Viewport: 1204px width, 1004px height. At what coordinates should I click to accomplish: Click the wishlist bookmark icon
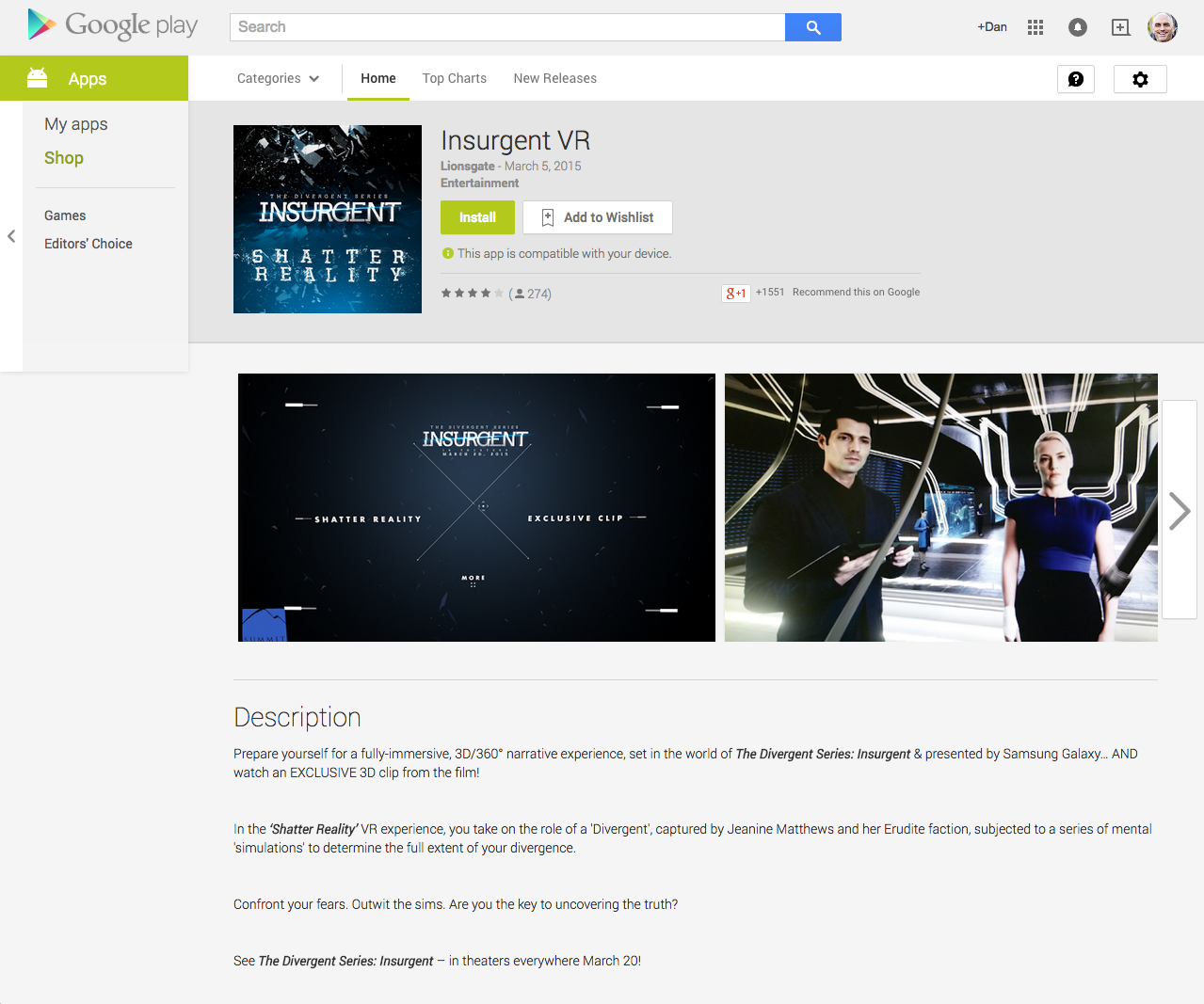548,217
